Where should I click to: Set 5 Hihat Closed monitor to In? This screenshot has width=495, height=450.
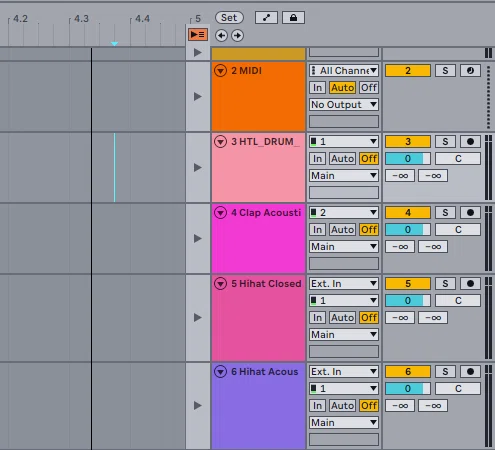(x=317, y=318)
